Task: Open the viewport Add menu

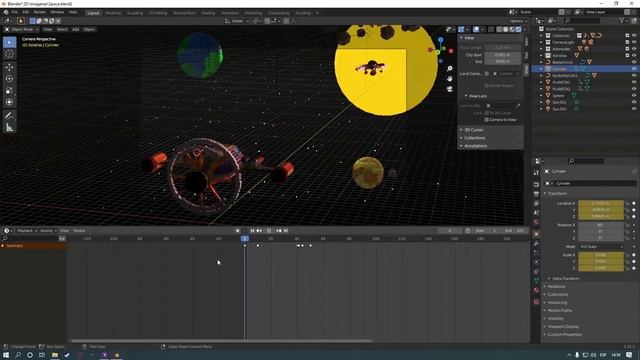Action: [76, 29]
